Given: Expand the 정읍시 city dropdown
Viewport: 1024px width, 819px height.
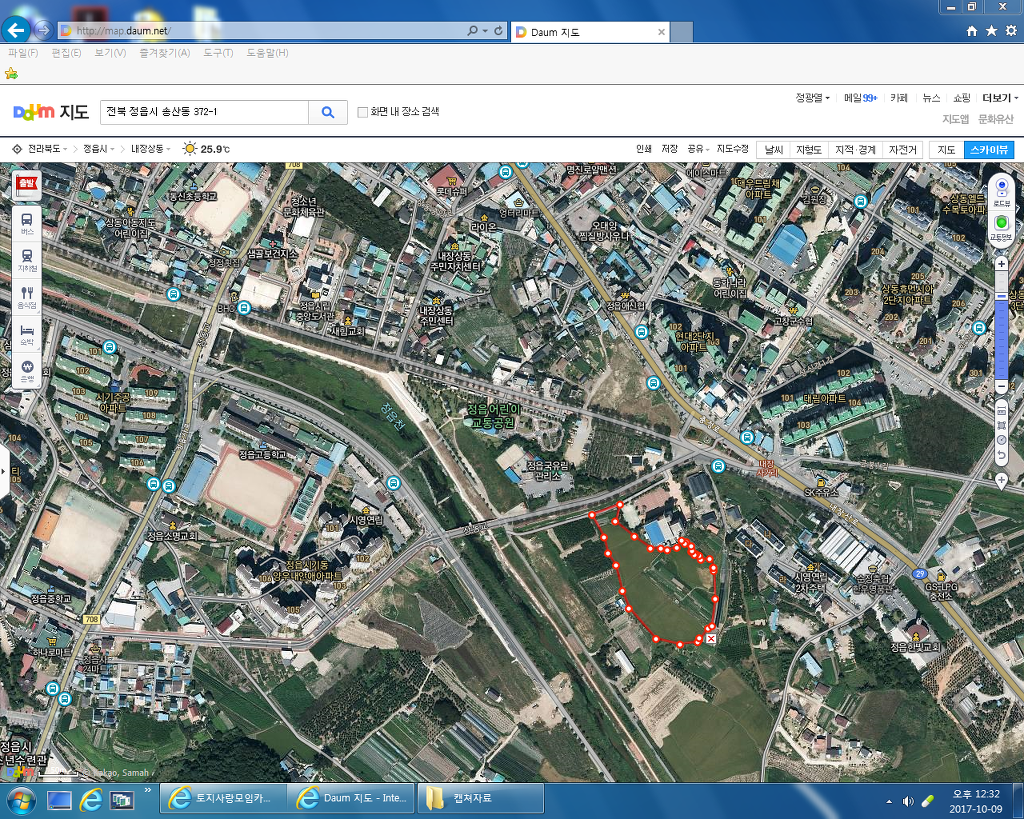Looking at the screenshot, I should pyautogui.click(x=99, y=149).
